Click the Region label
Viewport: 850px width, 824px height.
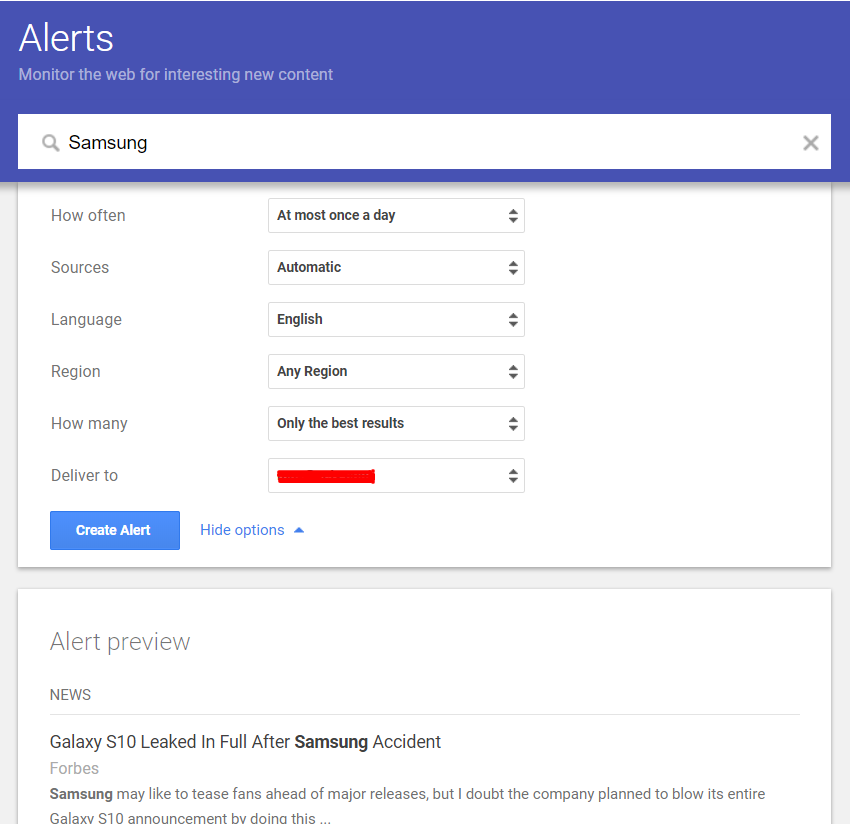pos(75,372)
